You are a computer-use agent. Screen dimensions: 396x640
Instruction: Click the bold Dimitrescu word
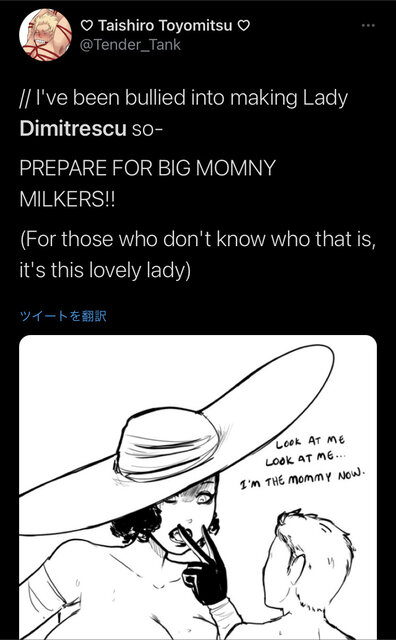tap(73, 129)
